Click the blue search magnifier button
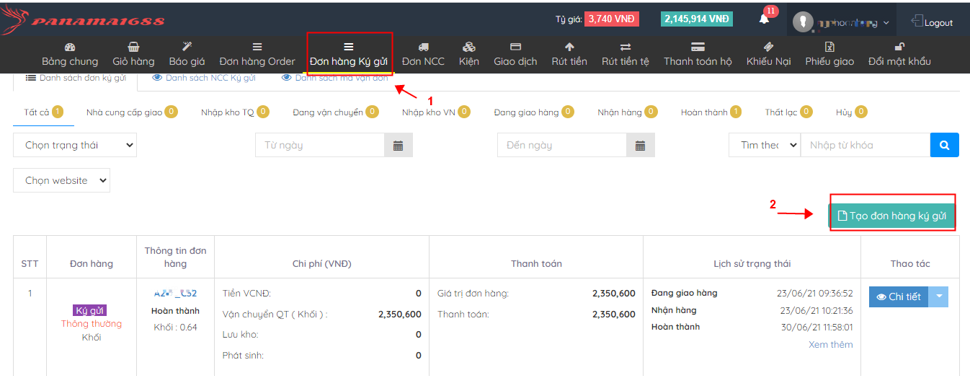 (x=945, y=145)
